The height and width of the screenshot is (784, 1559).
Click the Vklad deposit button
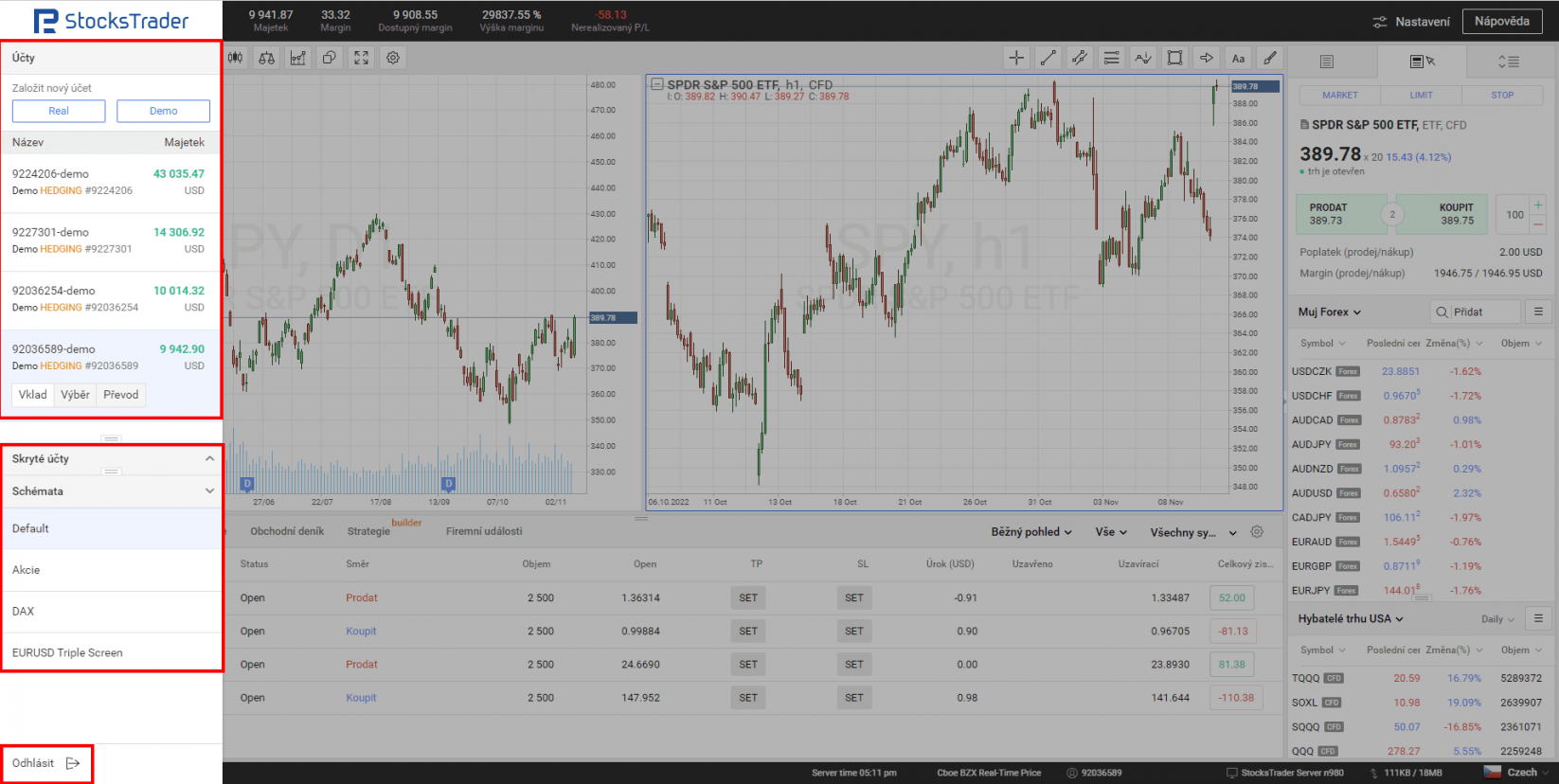(33, 395)
